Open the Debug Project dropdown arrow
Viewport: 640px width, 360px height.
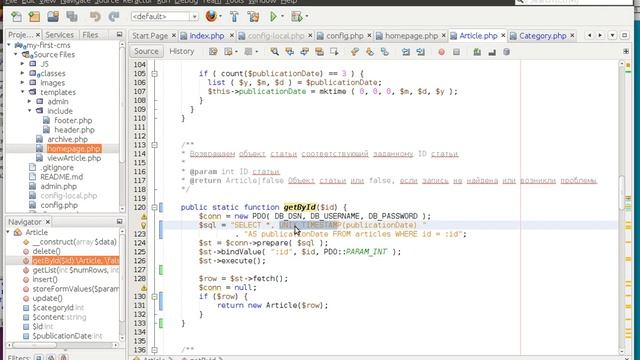307,17
